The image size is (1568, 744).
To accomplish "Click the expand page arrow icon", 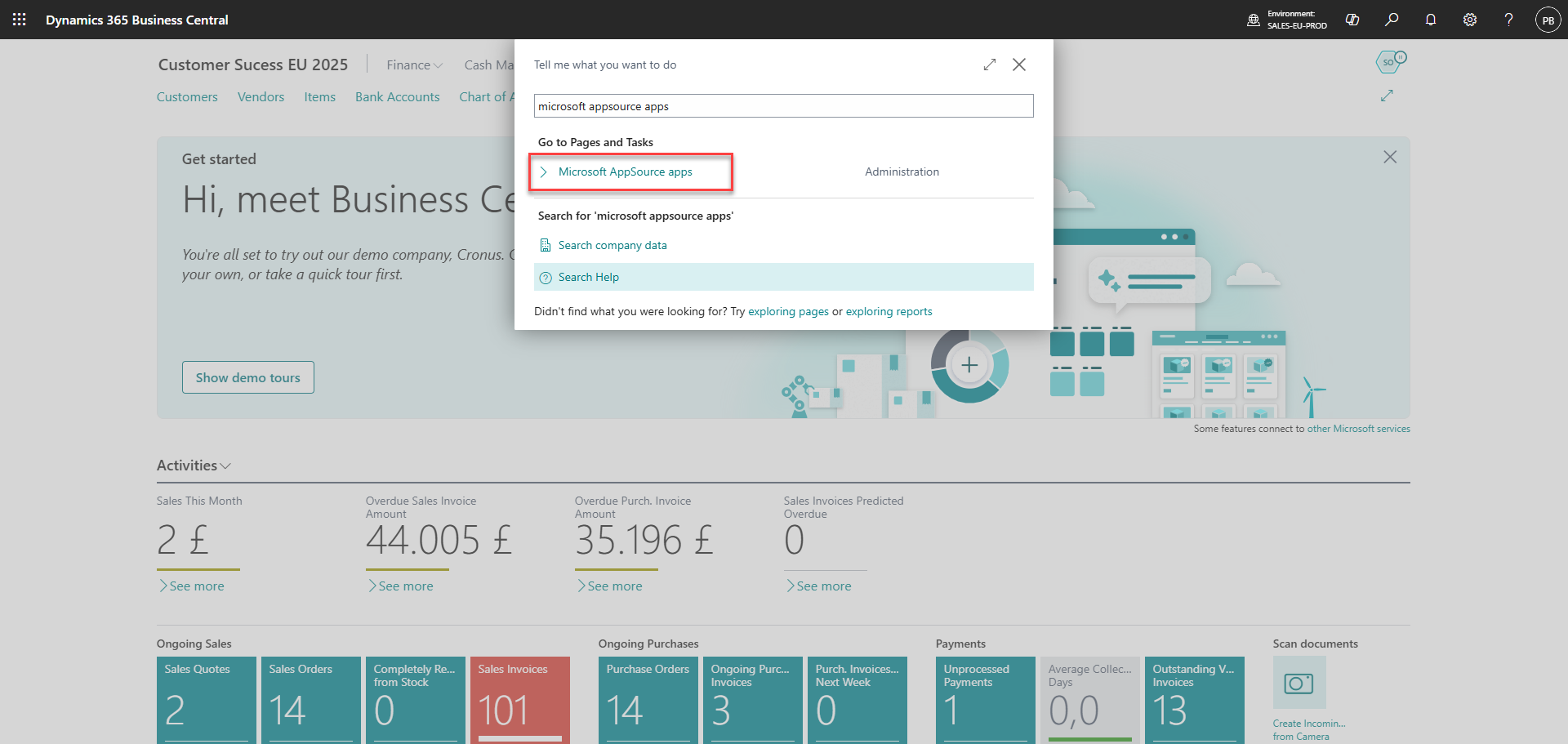I will 1387,96.
